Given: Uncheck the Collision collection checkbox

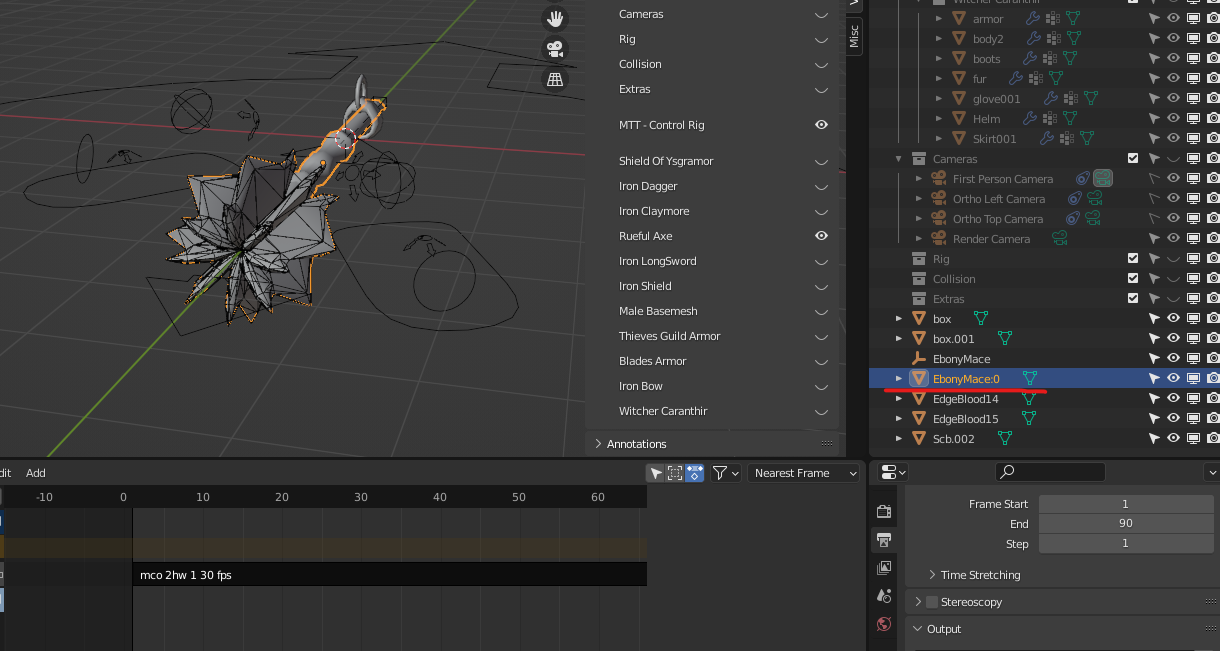Looking at the screenshot, I should pyautogui.click(x=1133, y=279).
